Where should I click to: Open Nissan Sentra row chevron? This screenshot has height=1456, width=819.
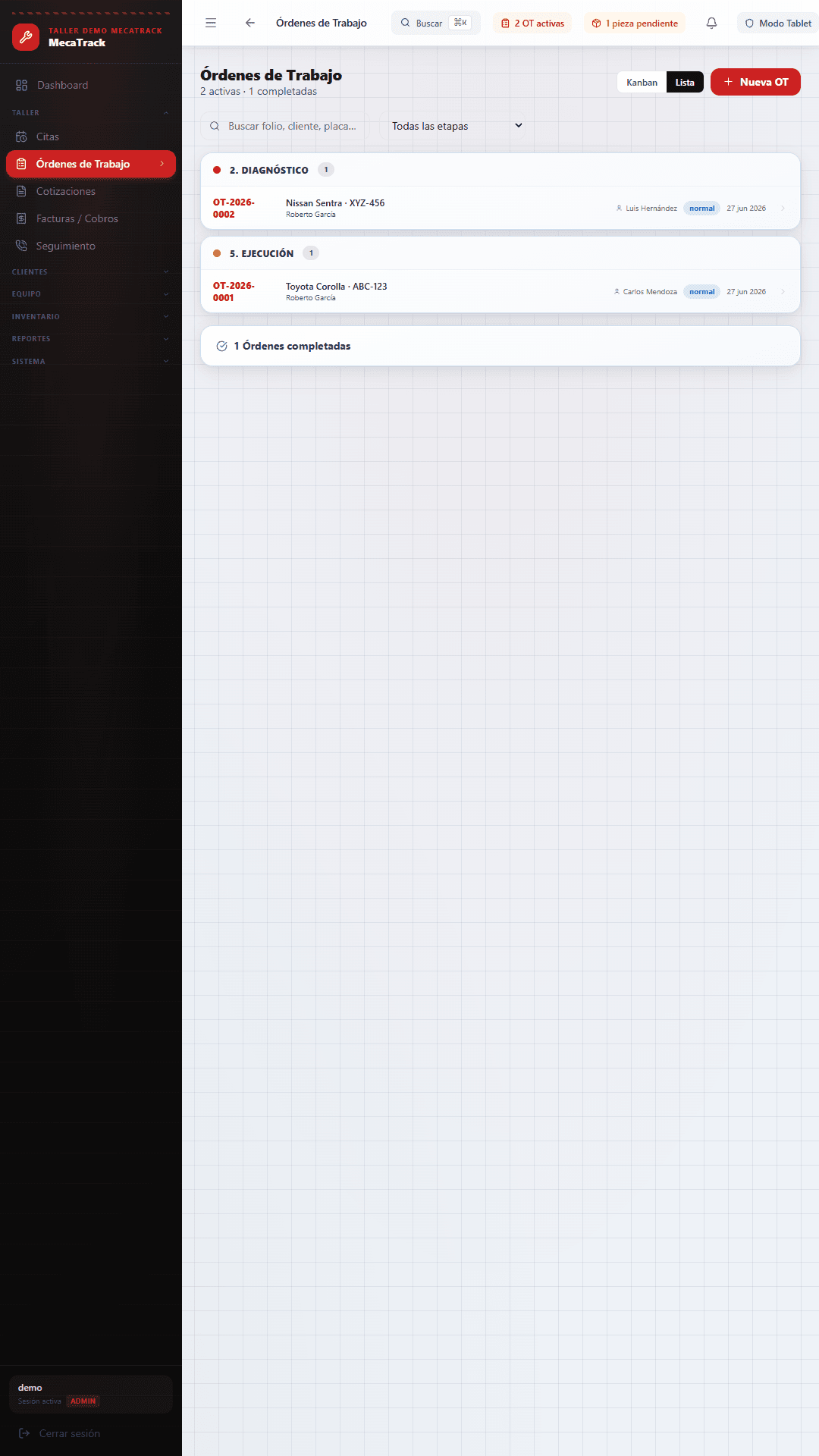[783, 208]
